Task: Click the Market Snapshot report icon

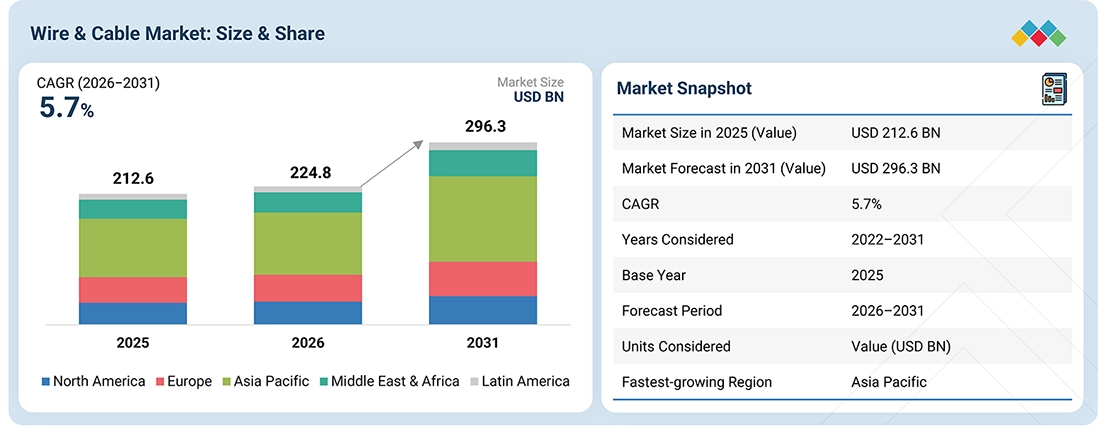Action: pos(1054,91)
